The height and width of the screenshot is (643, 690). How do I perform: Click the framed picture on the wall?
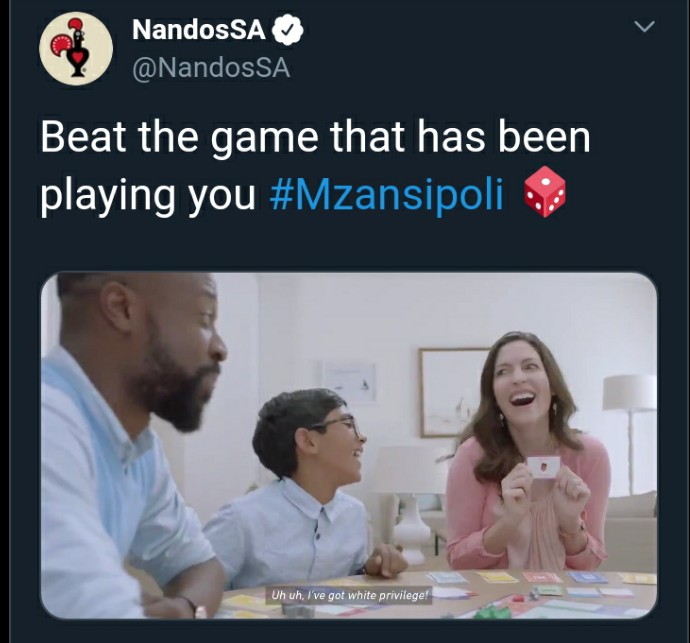453,392
